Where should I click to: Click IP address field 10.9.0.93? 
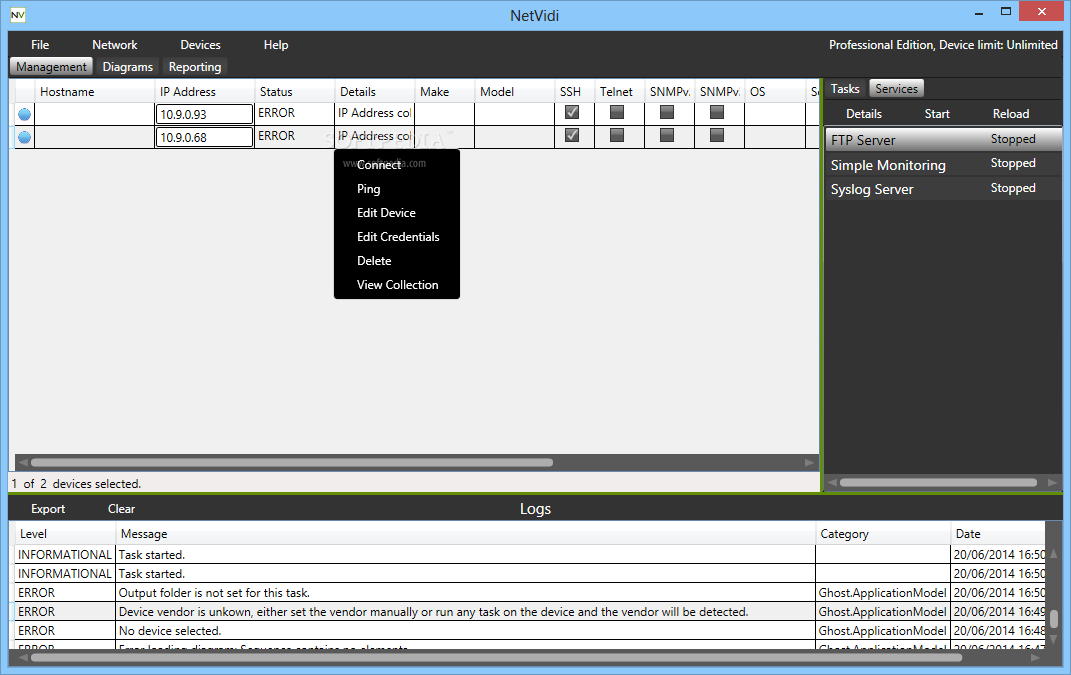204,114
